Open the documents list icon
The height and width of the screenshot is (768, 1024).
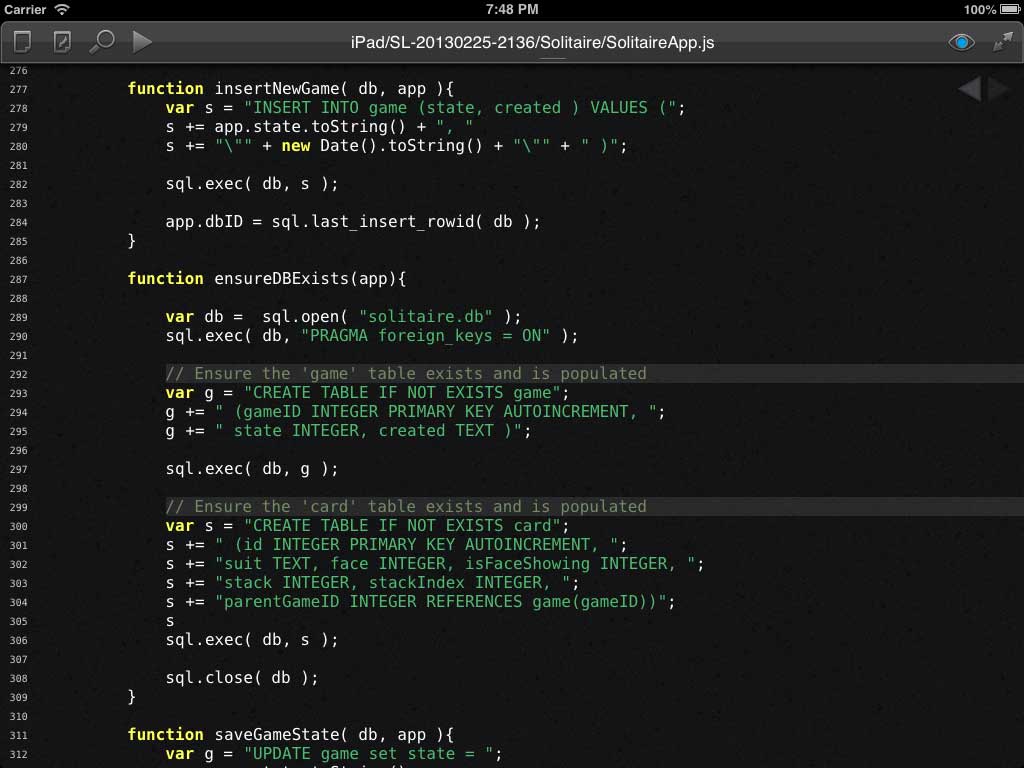(22, 42)
